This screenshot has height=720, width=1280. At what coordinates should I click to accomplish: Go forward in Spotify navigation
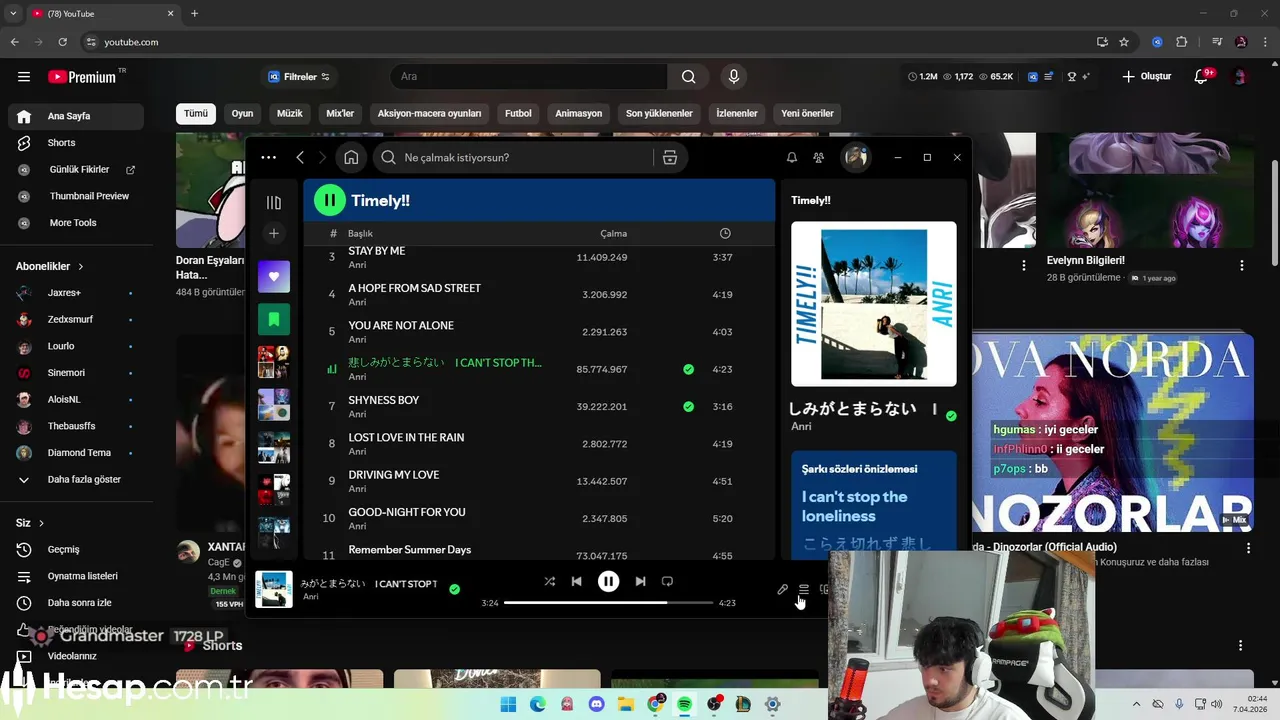[x=322, y=157]
